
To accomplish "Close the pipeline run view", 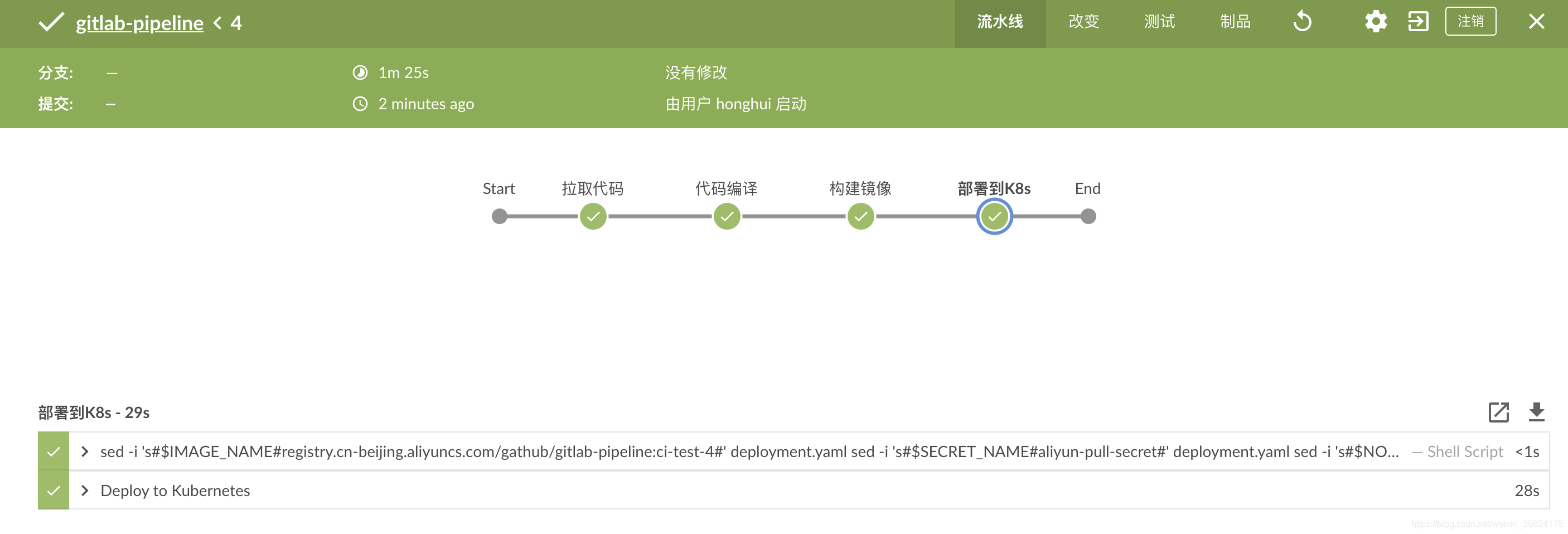I will (1536, 22).
